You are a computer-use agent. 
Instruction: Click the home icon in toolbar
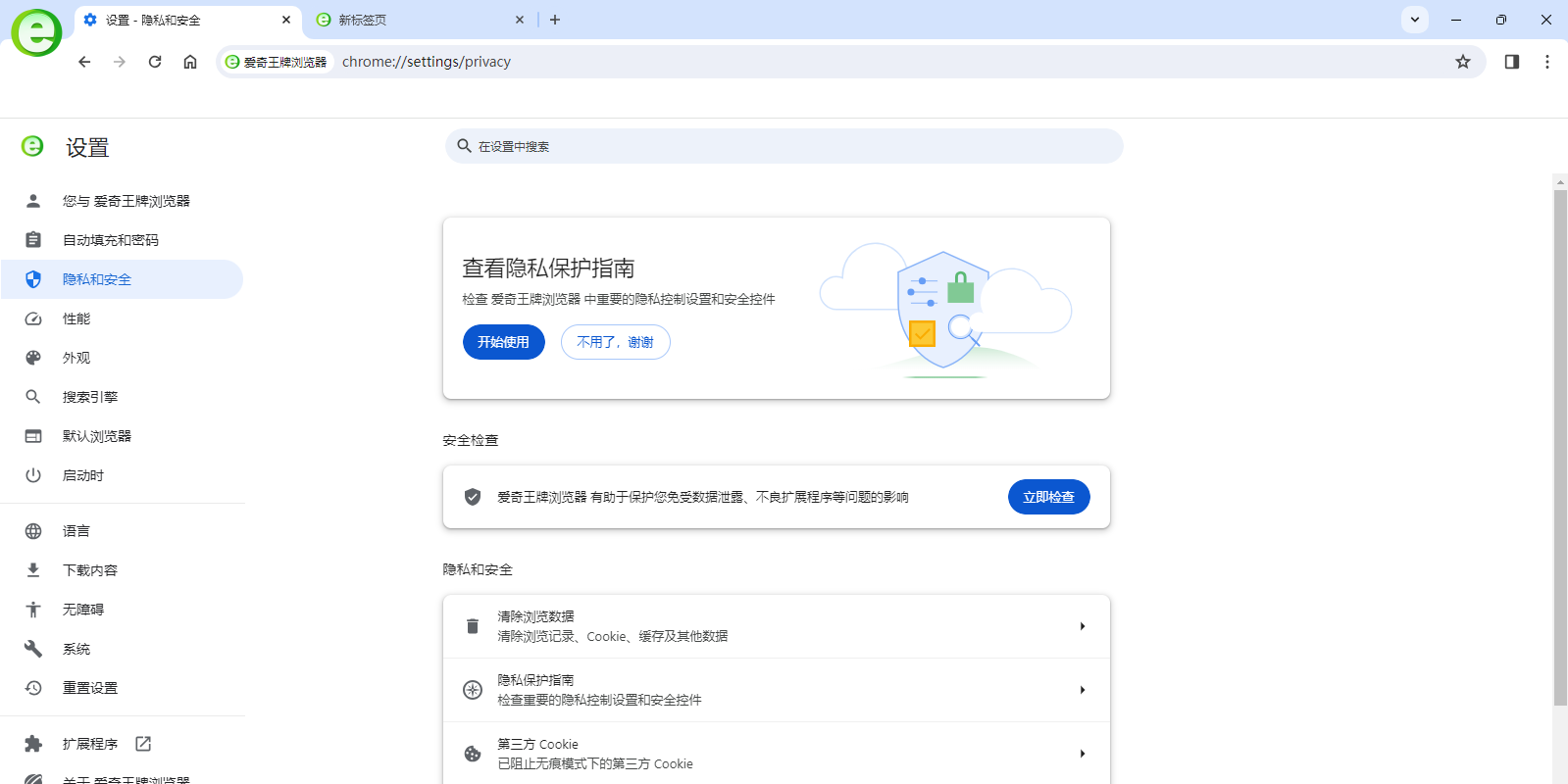pyautogui.click(x=190, y=62)
